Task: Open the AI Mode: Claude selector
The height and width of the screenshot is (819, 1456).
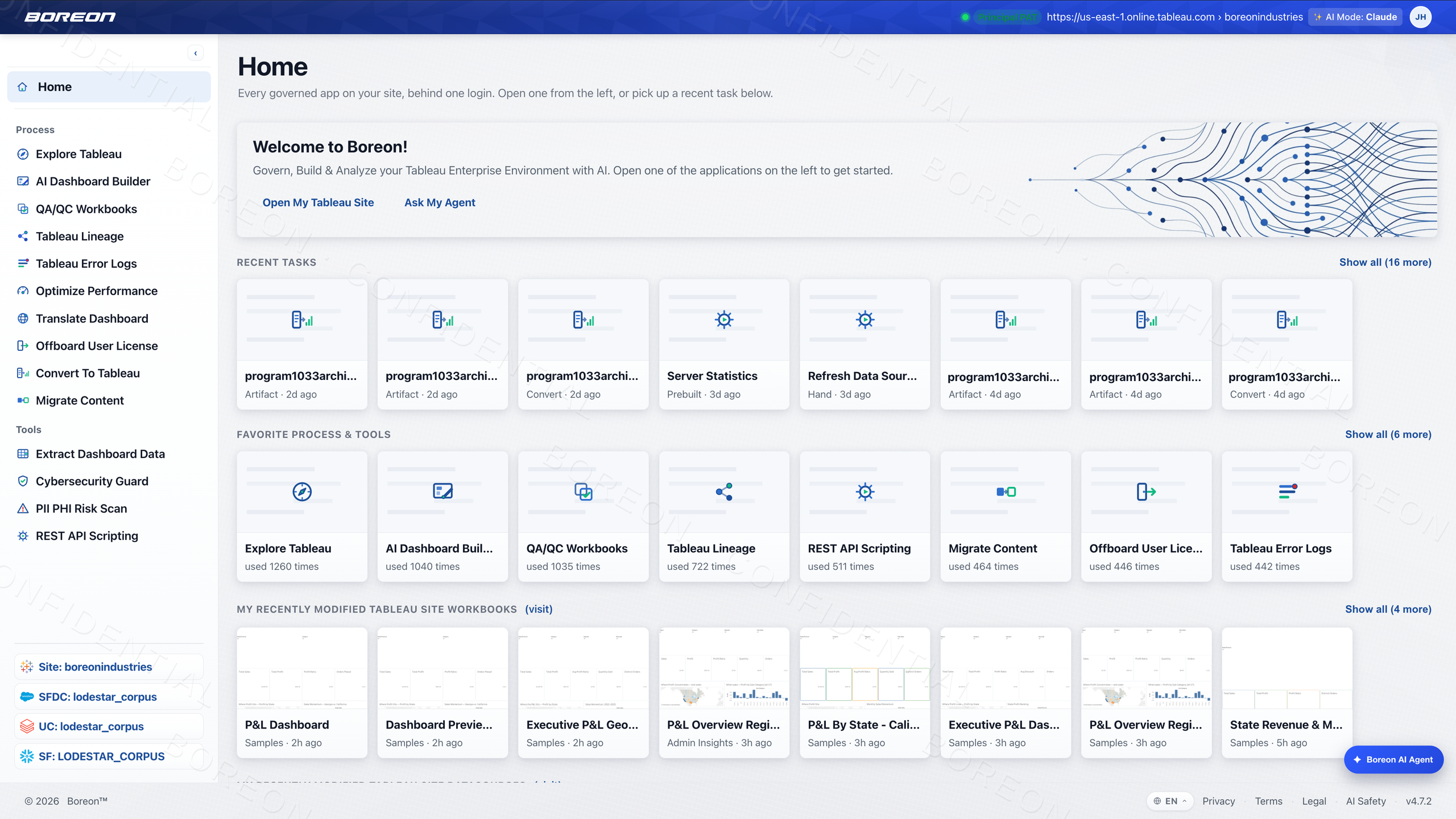Action: pyautogui.click(x=1355, y=17)
